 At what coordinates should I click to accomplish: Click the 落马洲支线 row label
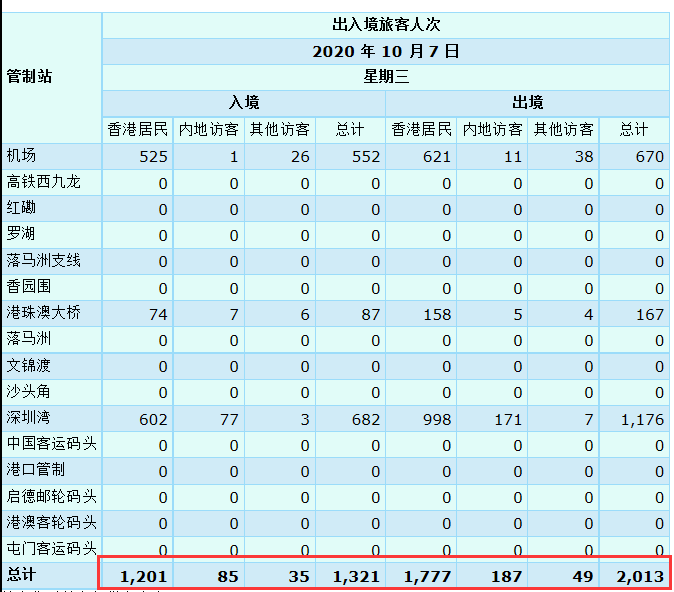coord(43,261)
